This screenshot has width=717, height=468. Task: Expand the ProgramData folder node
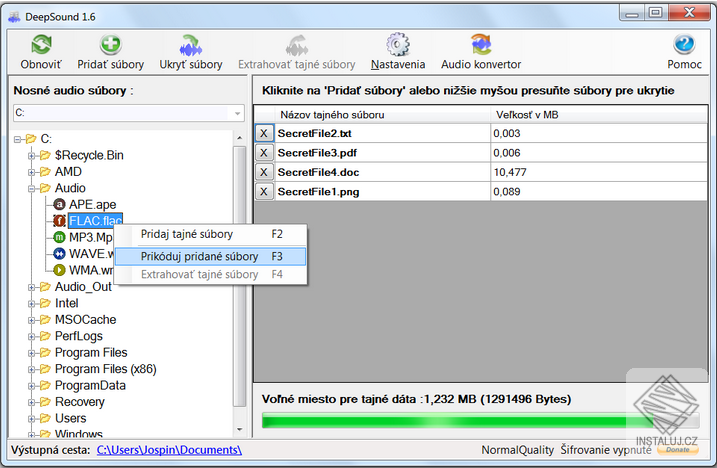point(32,386)
